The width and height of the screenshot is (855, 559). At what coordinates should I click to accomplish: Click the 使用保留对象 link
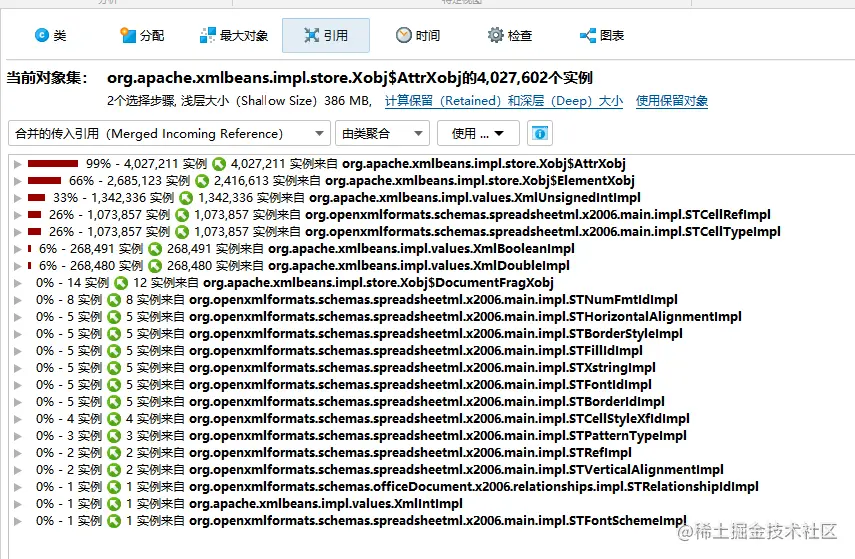point(672,101)
